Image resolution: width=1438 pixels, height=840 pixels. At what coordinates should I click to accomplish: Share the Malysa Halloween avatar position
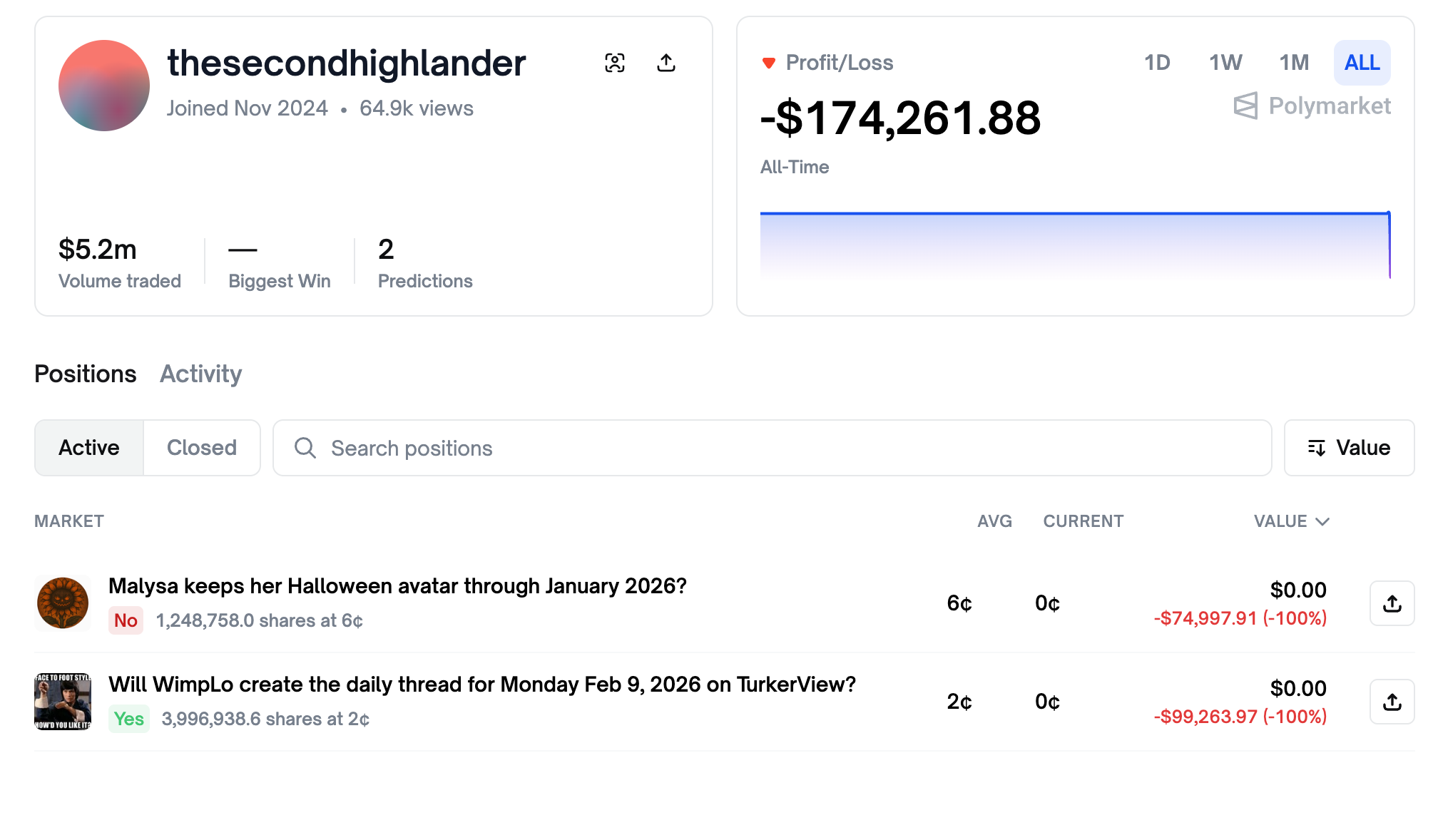pos(1391,603)
